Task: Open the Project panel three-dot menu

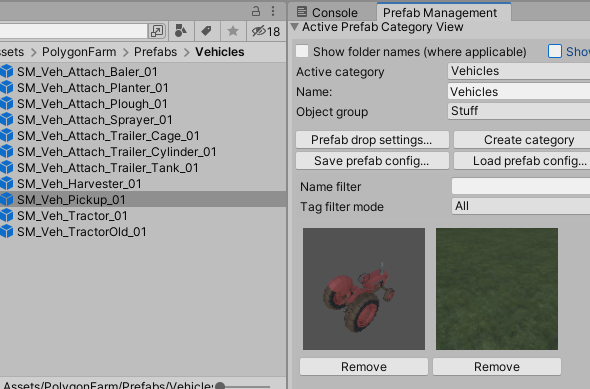Action: point(273,11)
